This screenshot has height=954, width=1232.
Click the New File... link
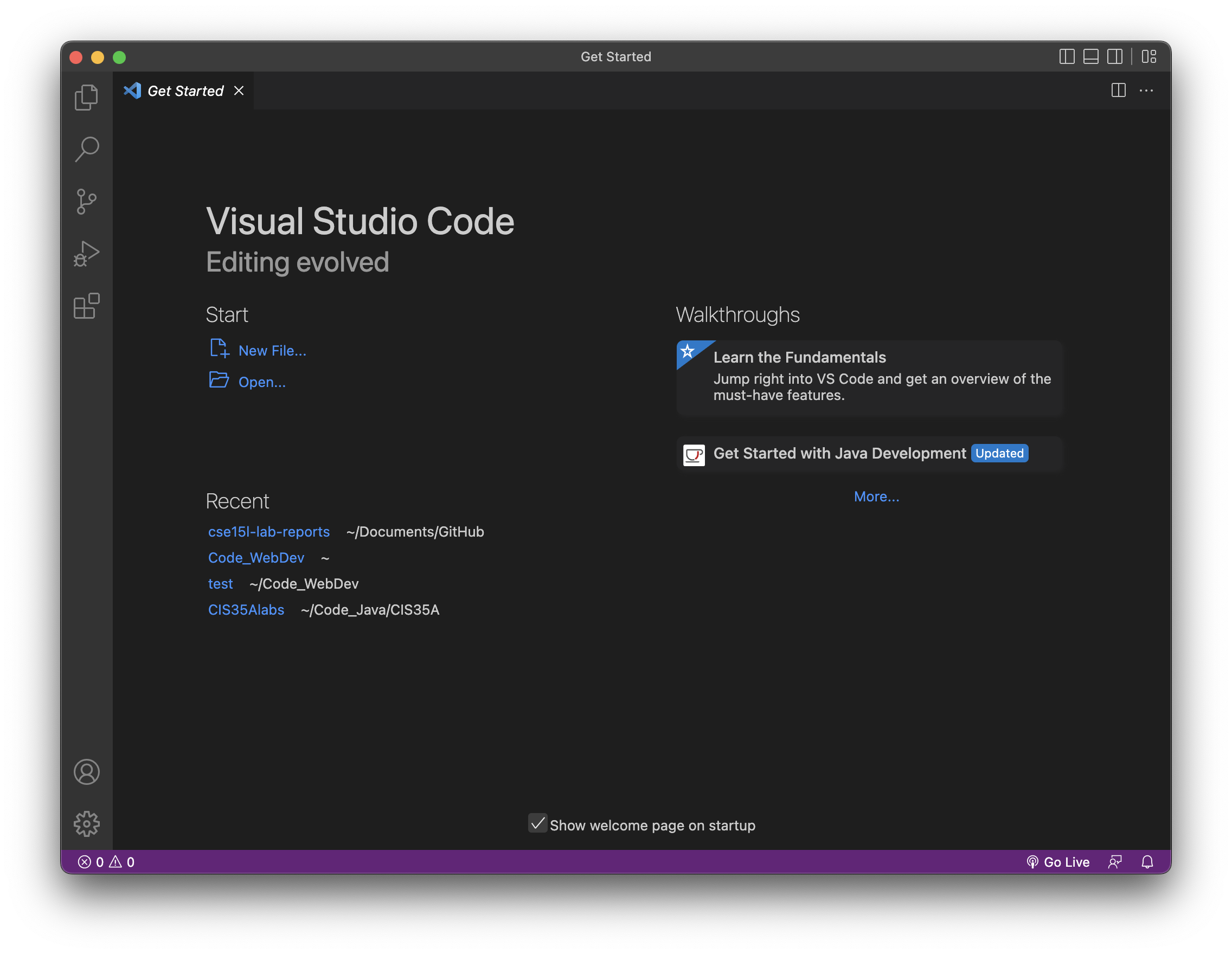coord(272,351)
